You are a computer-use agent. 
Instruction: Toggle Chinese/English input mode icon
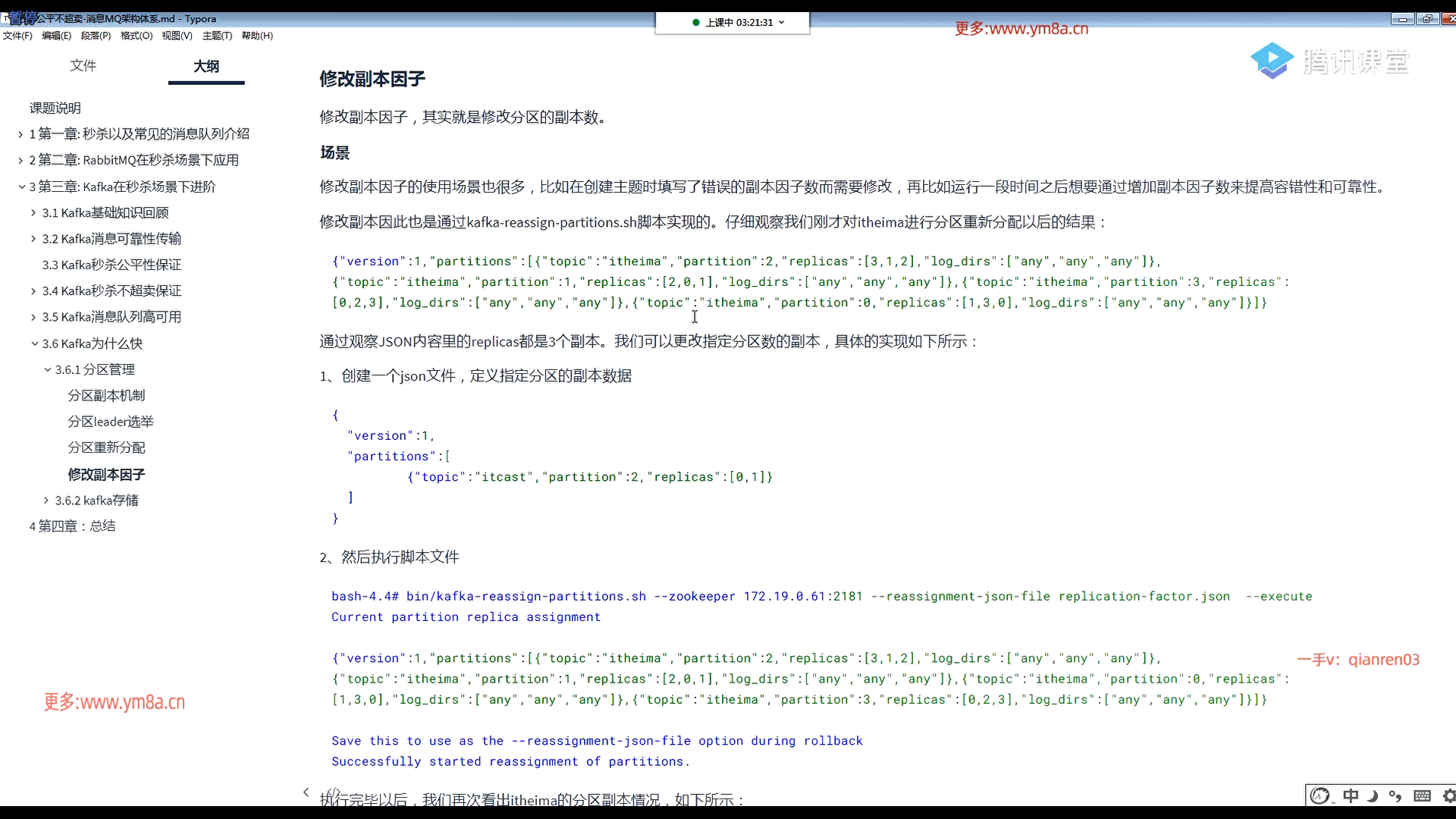pos(1351,795)
